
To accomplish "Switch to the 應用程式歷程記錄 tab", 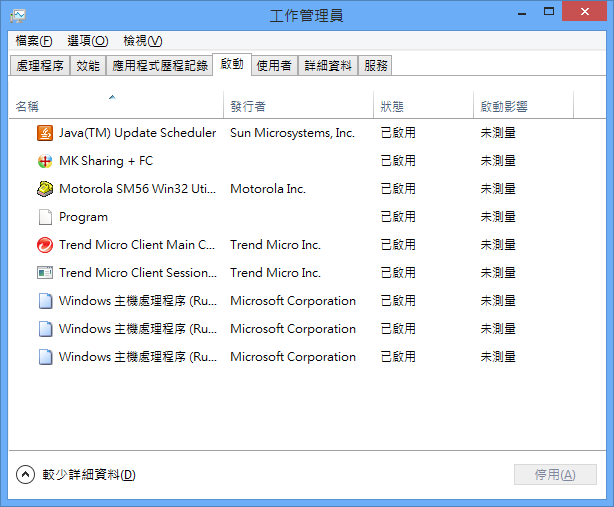I will point(160,65).
